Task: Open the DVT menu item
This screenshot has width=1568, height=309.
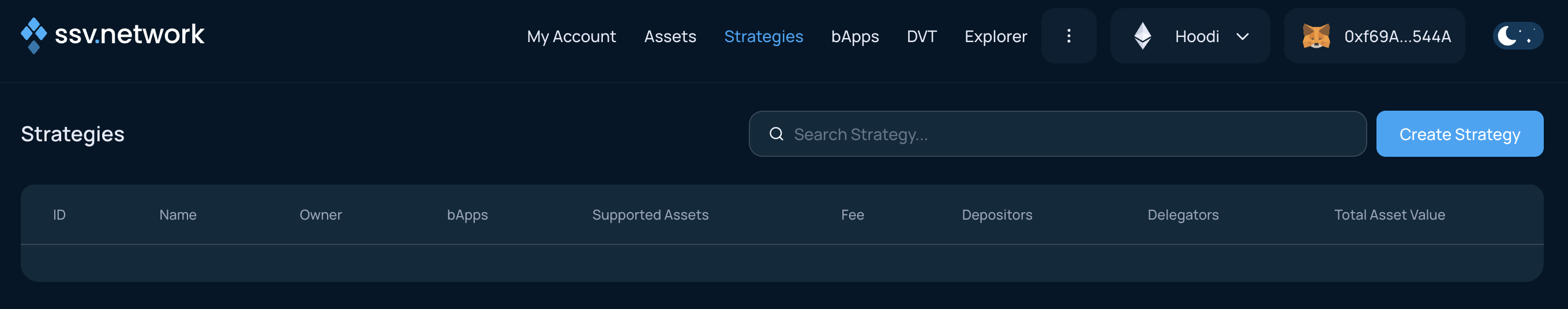Action: tap(921, 36)
